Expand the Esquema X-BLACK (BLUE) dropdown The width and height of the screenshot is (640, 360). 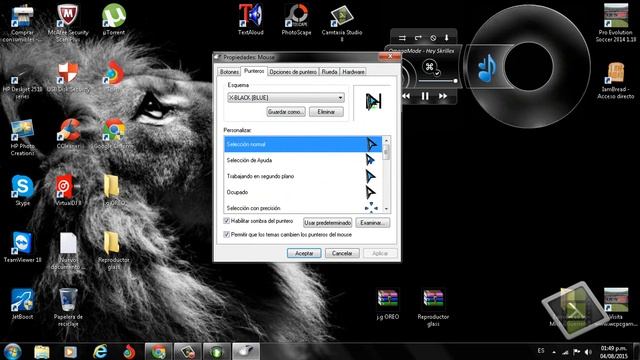340,98
